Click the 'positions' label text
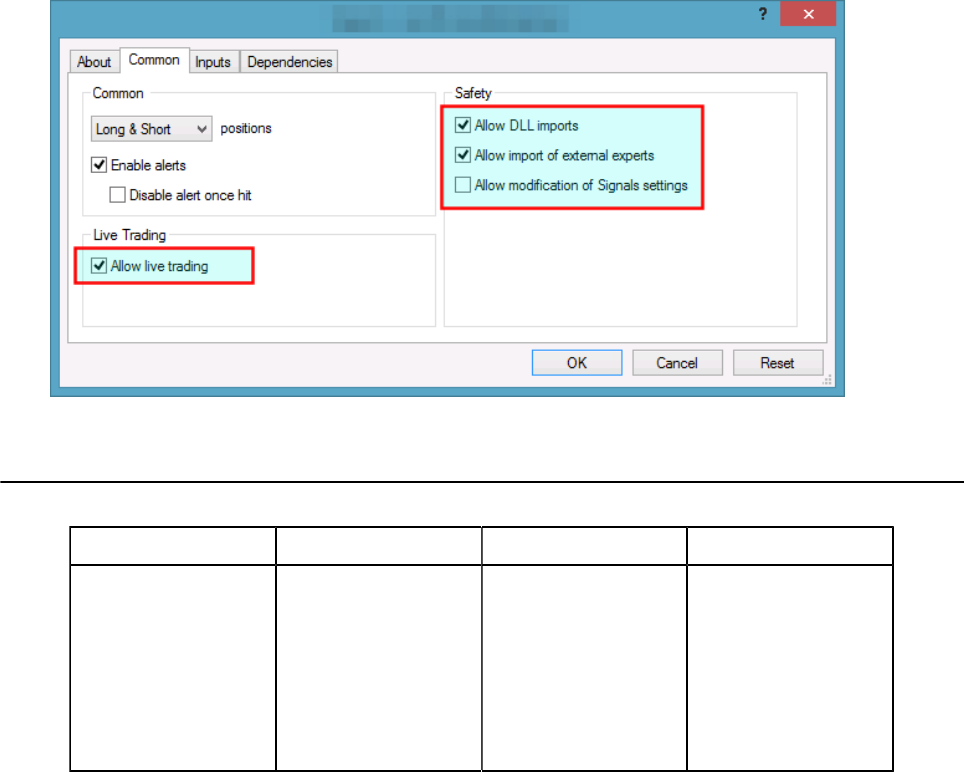The height and width of the screenshot is (772, 964). [246, 128]
